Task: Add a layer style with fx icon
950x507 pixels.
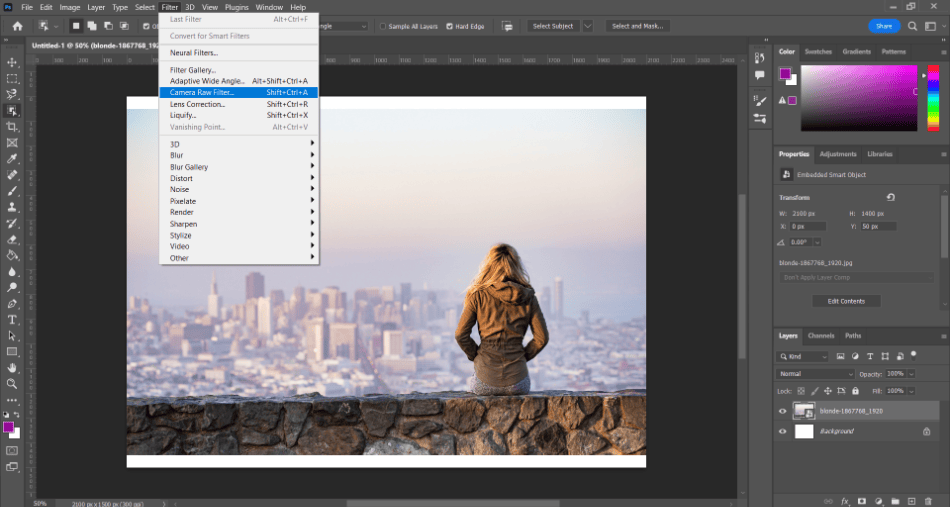Action: coord(845,502)
